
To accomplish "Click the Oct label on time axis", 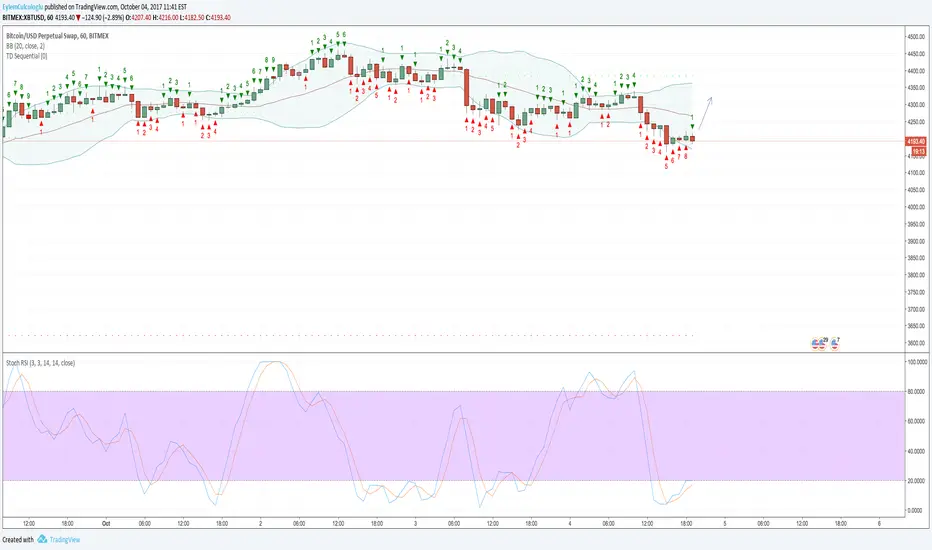I will point(106,523).
